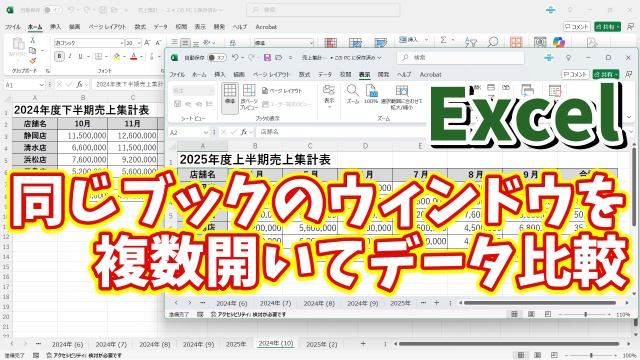Open 表示 (Show) dropdown in front window ribbon

tap(329, 96)
